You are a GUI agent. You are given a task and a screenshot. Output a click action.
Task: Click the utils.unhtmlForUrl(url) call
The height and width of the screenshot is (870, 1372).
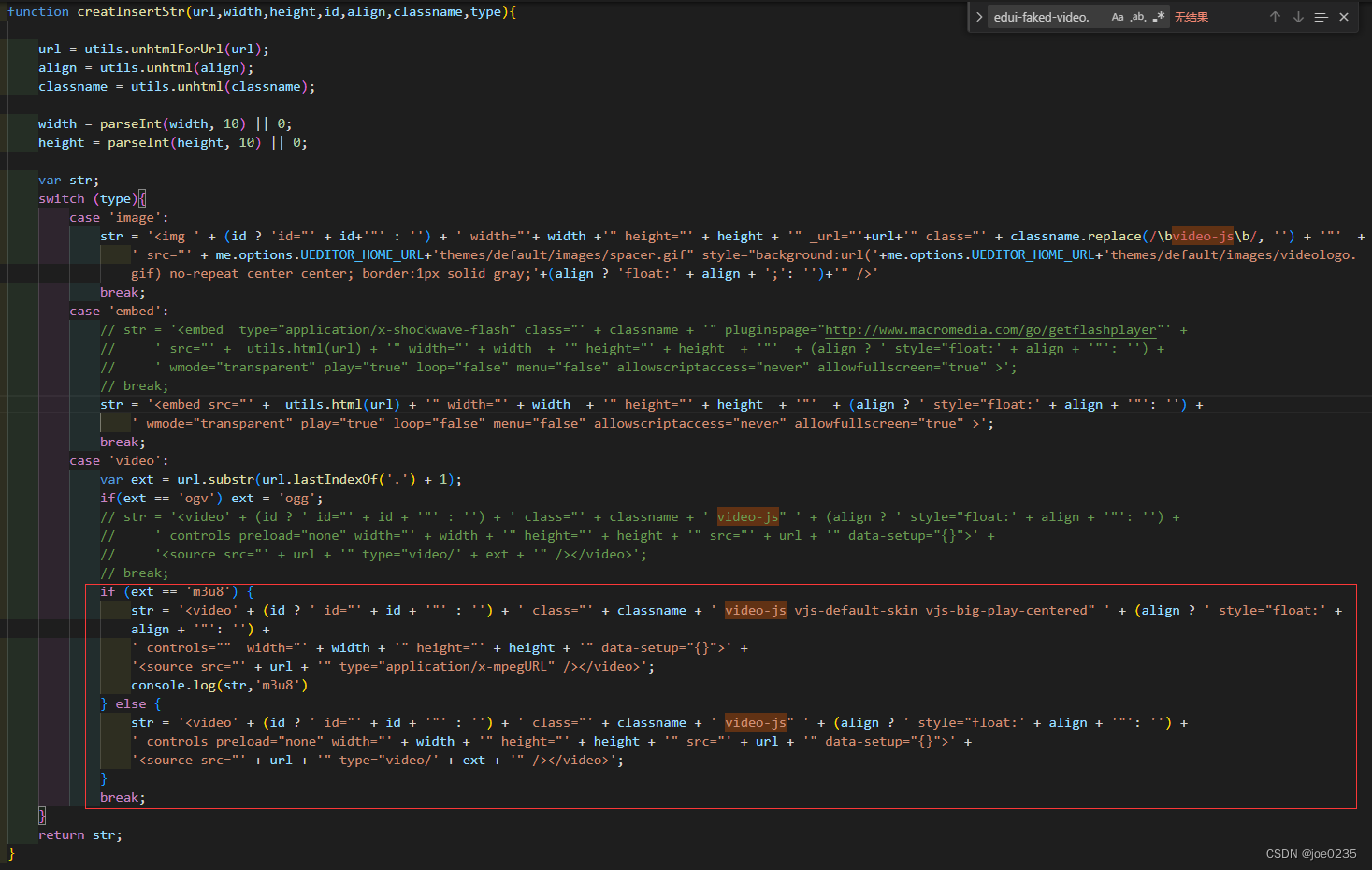(173, 49)
